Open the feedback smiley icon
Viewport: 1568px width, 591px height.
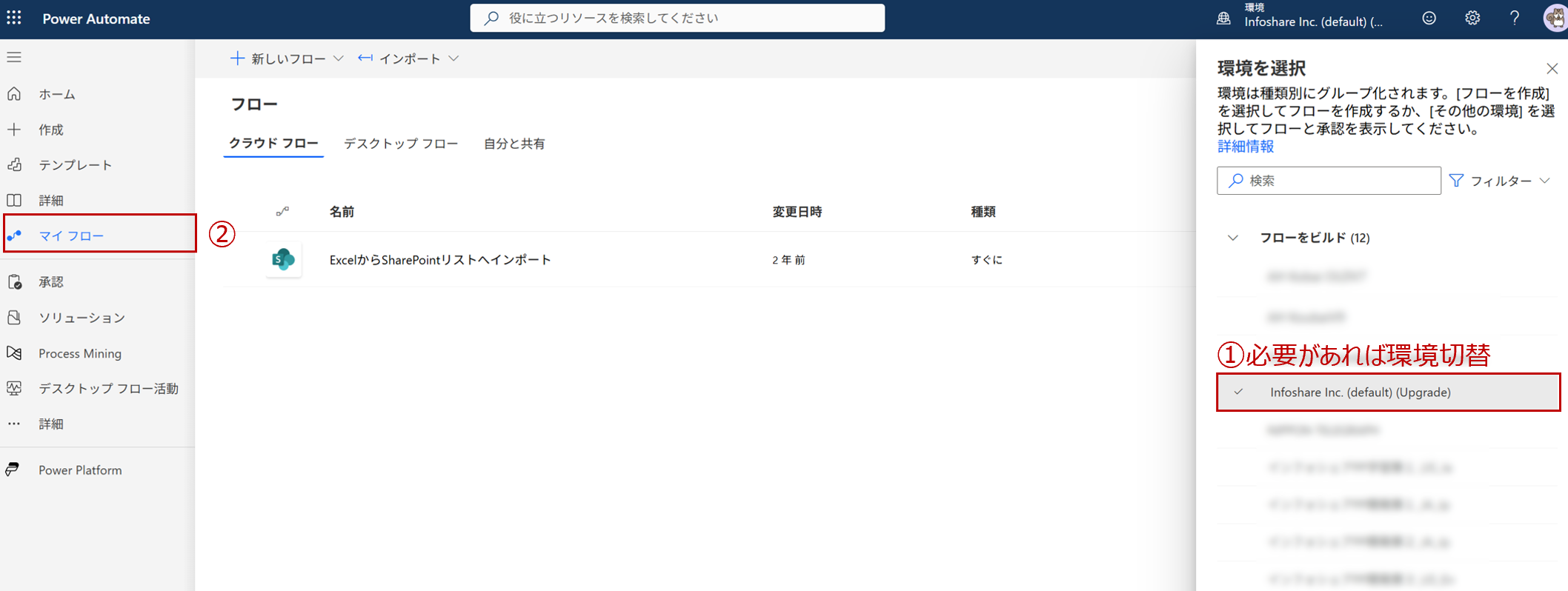coord(1429,19)
